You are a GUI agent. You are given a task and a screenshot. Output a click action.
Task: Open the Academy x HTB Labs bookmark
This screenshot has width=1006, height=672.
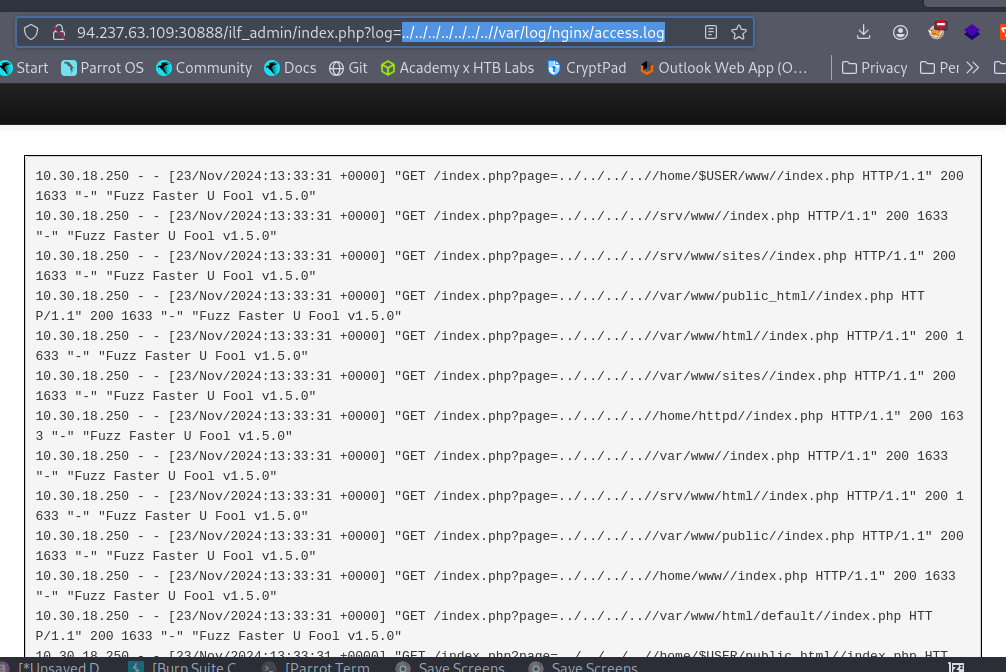[x=457, y=68]
